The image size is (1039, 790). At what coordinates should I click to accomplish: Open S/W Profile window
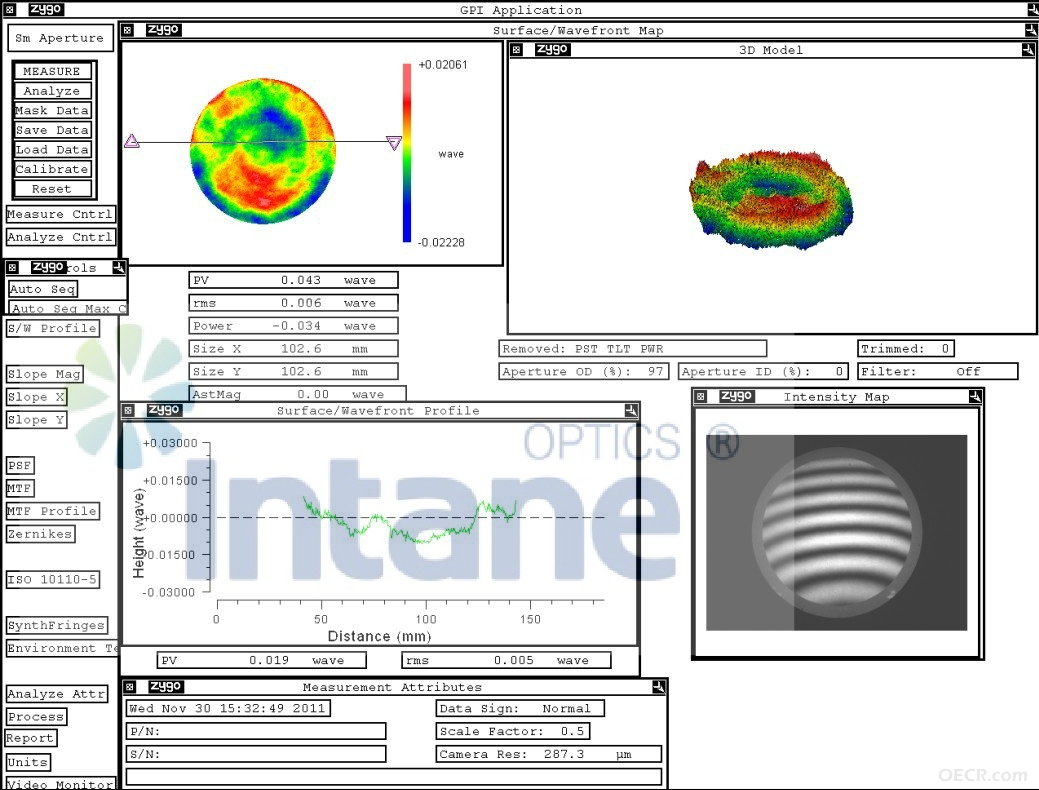pyautogui.click(x=52, y=328)
